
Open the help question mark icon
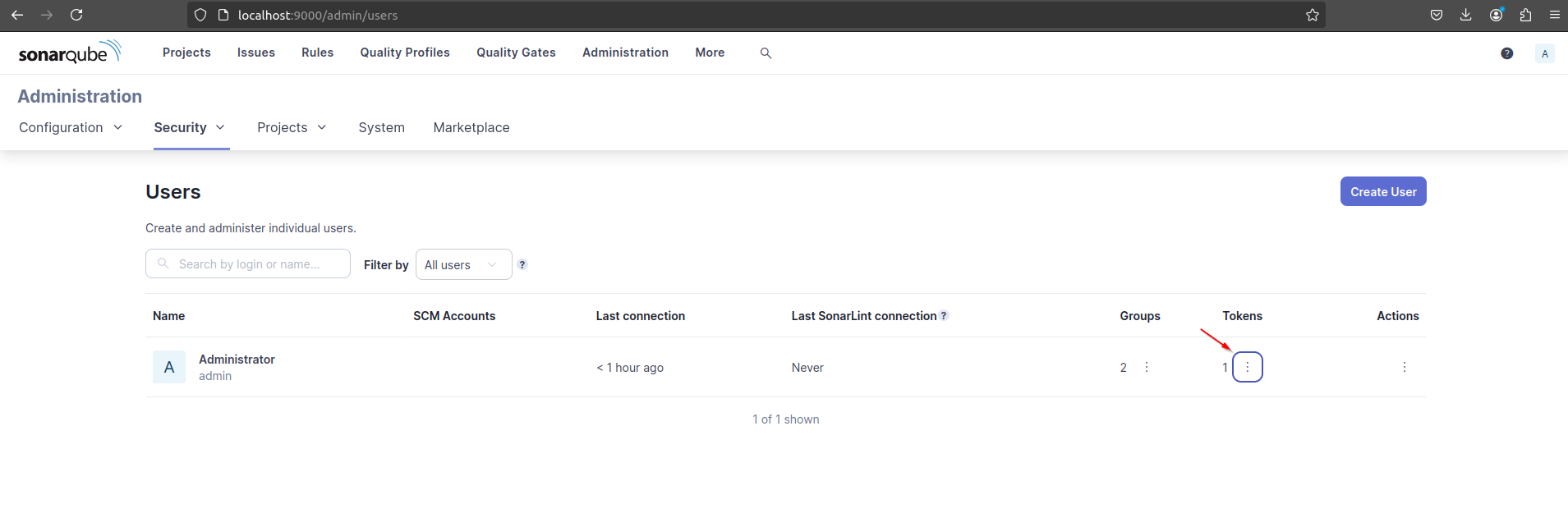click(x=1506, y=53)
